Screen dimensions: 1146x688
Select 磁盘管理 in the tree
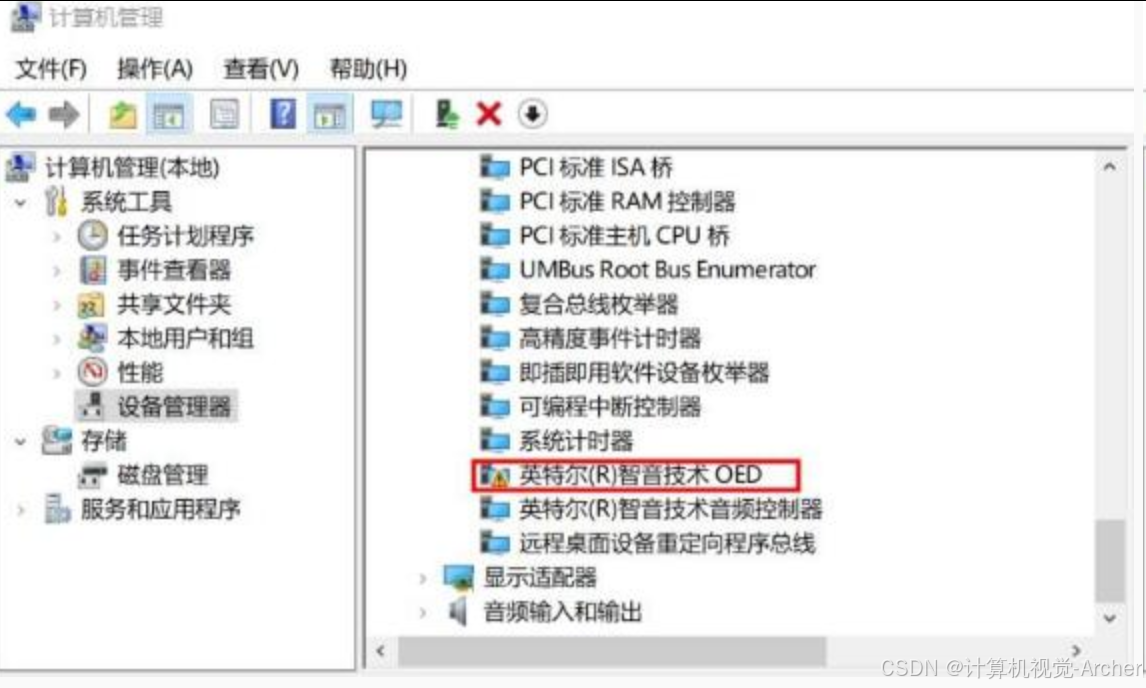pyautogui.click(x=162, y=475)
